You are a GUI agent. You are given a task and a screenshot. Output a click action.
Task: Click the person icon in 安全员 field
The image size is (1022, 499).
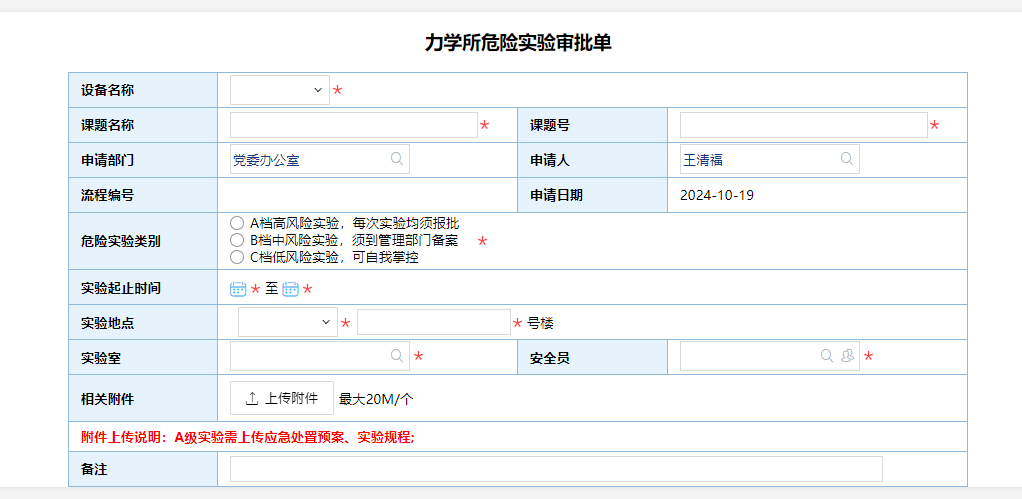(847, 356)
